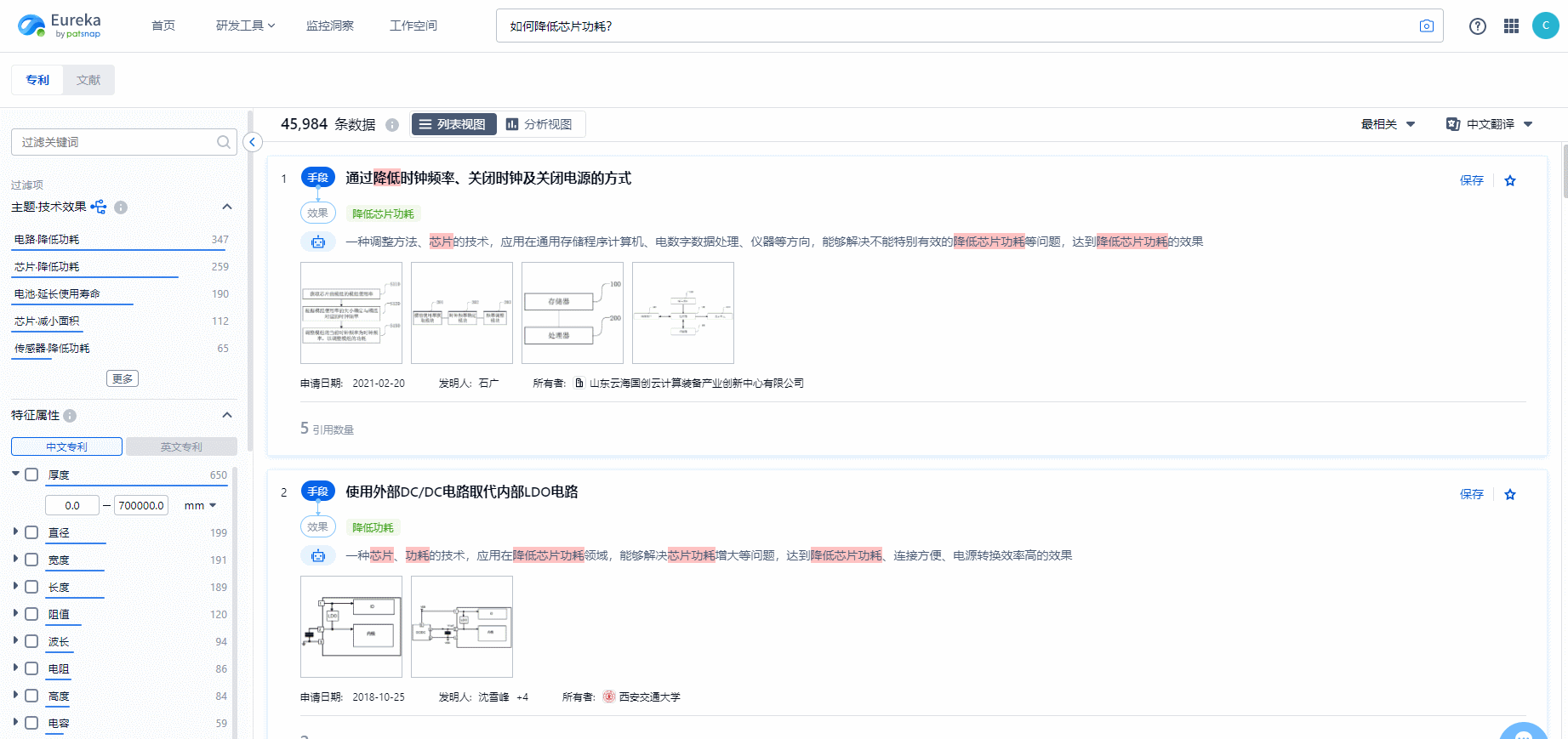Click the user avatar icon
This screenshot has height=739, width=1568.
(1545, 26)
